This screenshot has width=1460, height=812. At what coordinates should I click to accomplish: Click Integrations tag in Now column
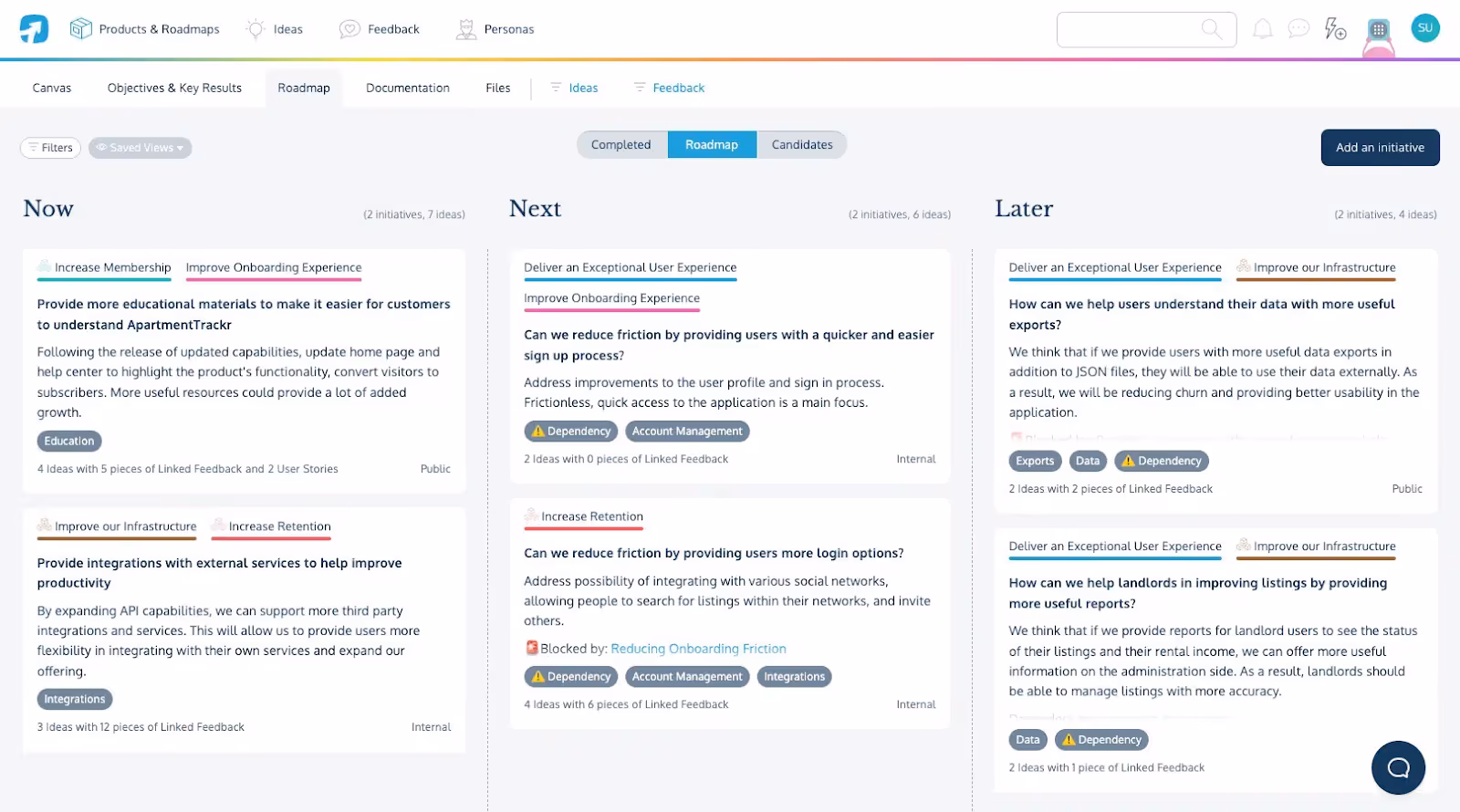[x=75, y=699]
